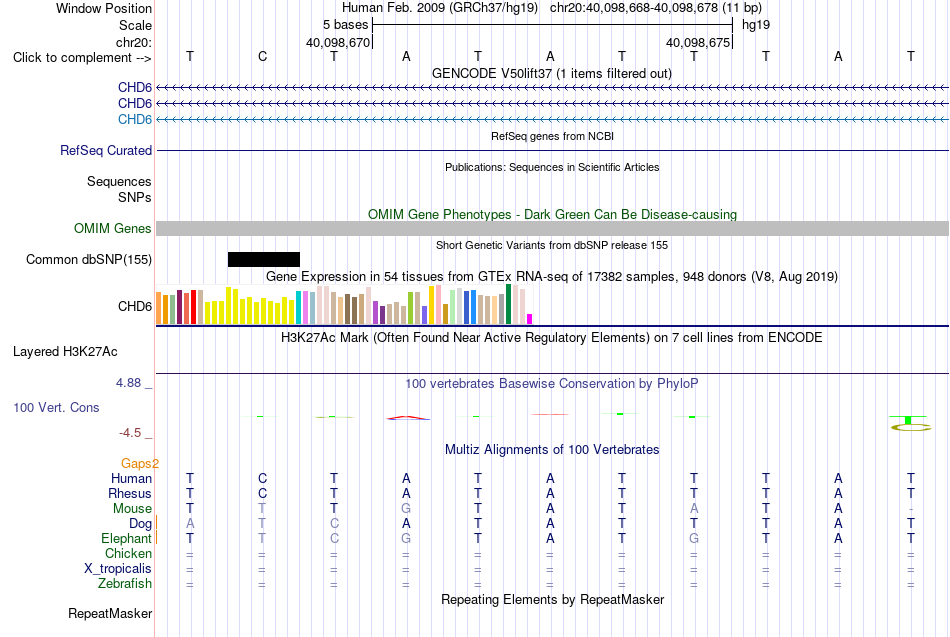Click the red-blue A logo in PhyloP track
950x637 pixels.
[x=408, y=418]
